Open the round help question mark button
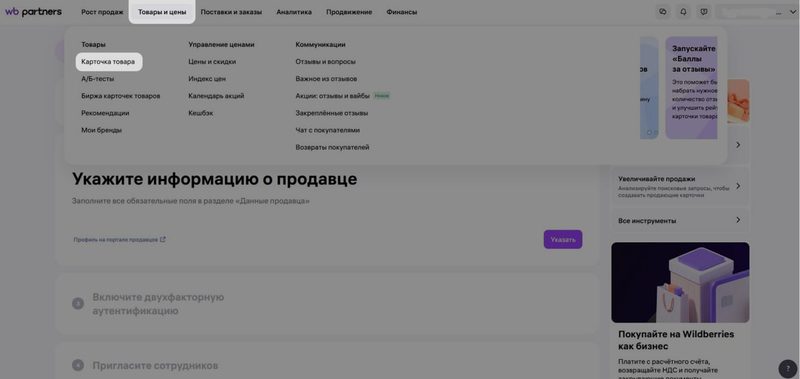Screen dimensions: 800x379 coord(788,368)
